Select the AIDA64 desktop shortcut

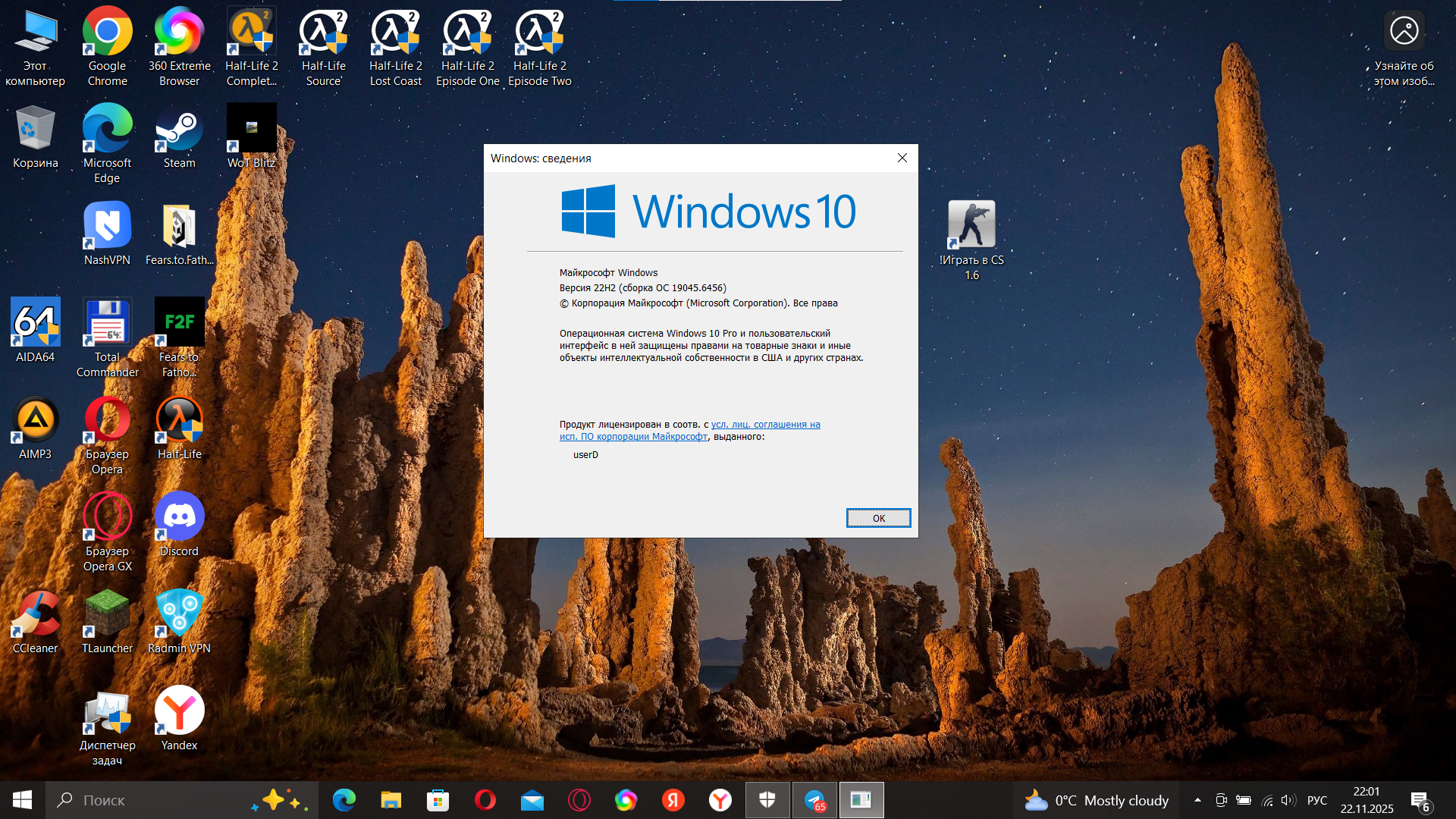point(35,331)
